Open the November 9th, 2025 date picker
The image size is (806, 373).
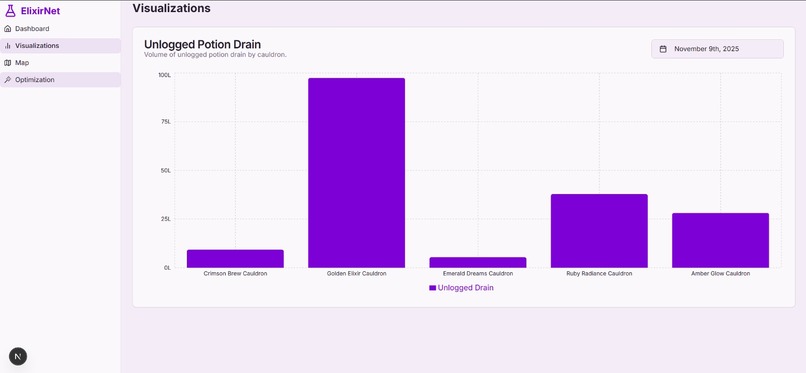pyautogui.click(x=717, y=49)
